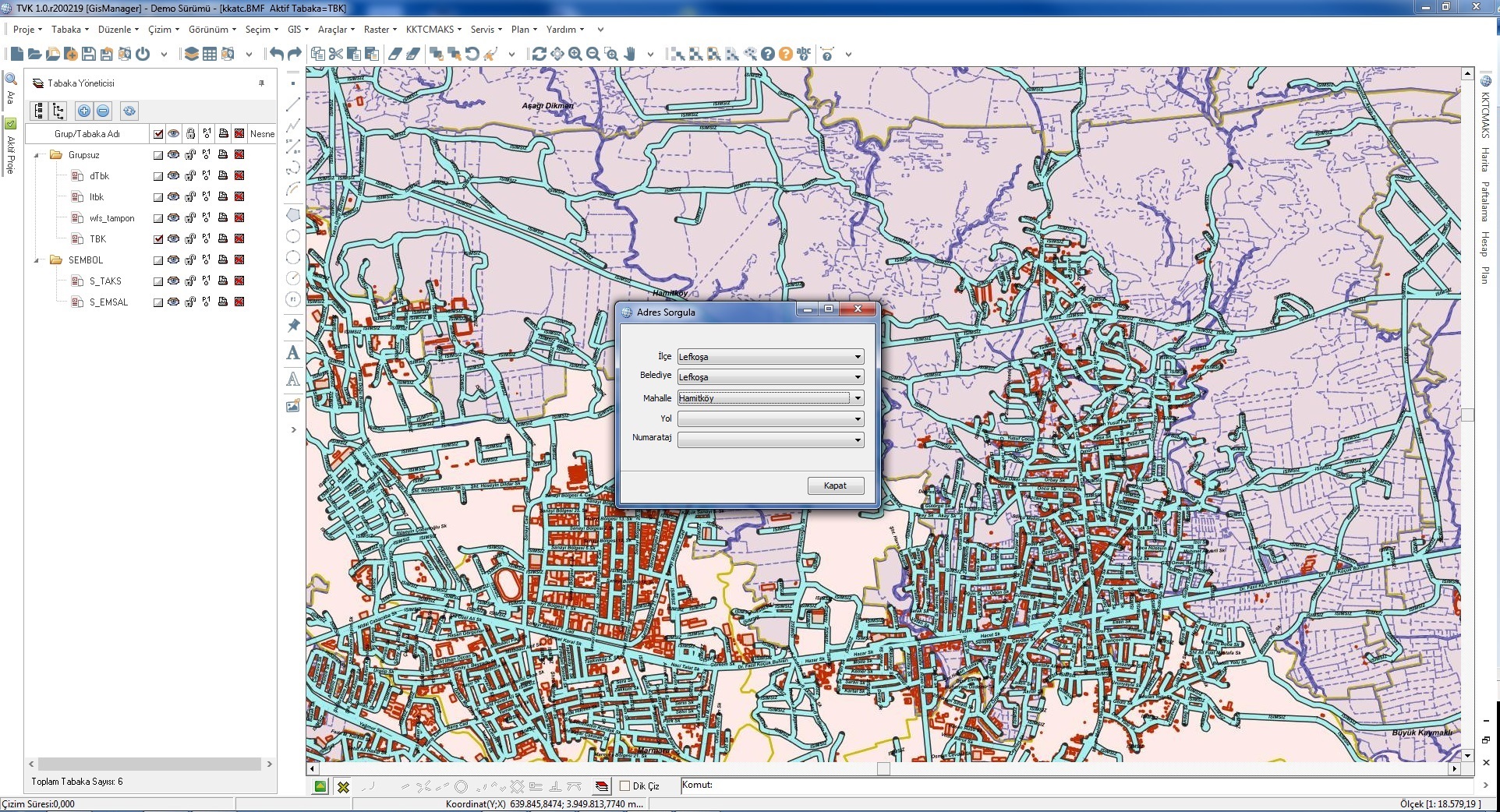Viewport: 1500px width, 812px height.
Task: Click the New project icon in toolbar
Action: pos(16,54)
